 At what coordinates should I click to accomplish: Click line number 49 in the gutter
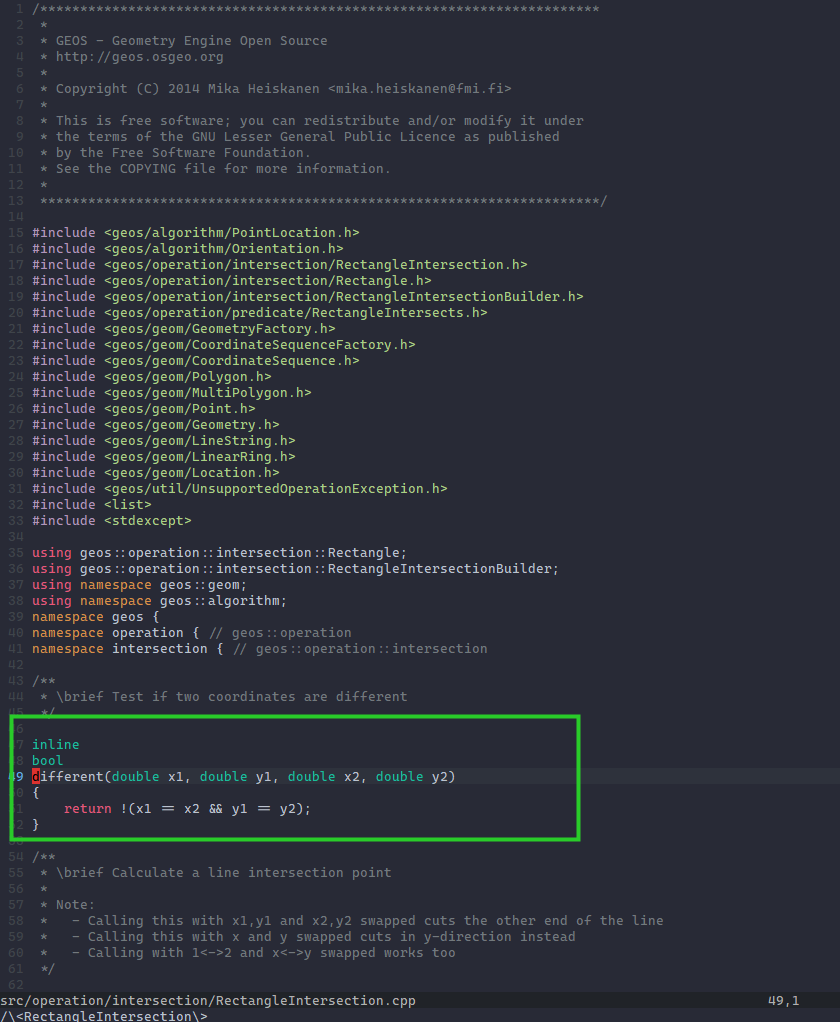pos(16,776)
